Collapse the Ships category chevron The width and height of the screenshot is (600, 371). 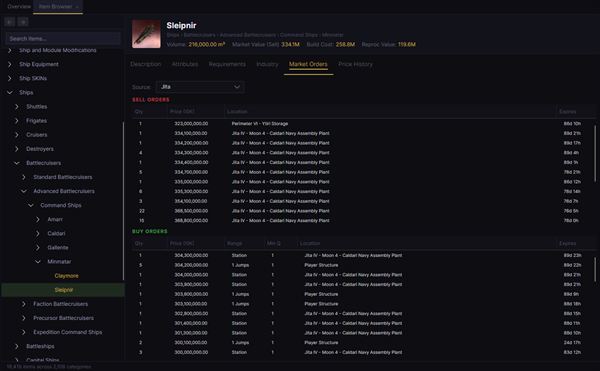coord(10,93)
